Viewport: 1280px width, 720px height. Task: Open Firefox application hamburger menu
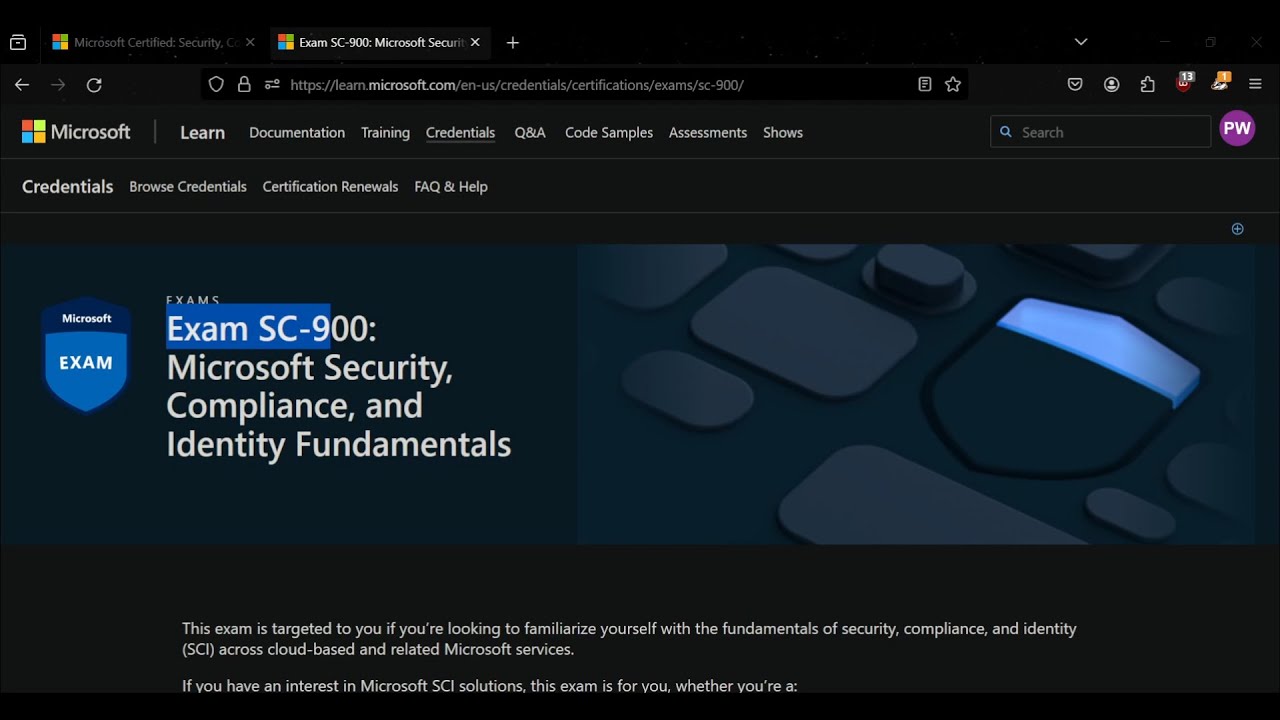click(x=1256, y=85)
